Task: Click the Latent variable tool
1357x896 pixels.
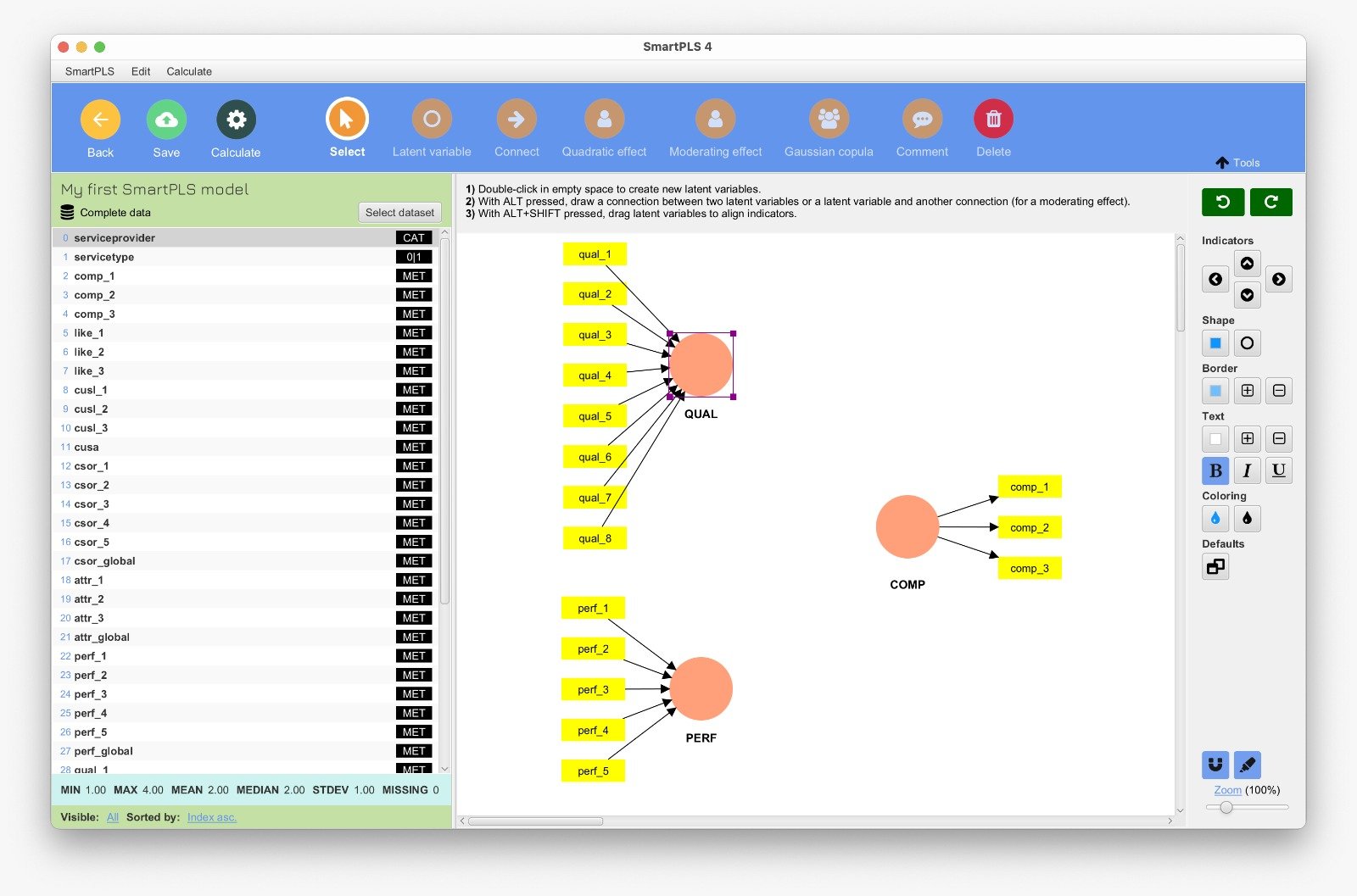Action: point(431,120)
